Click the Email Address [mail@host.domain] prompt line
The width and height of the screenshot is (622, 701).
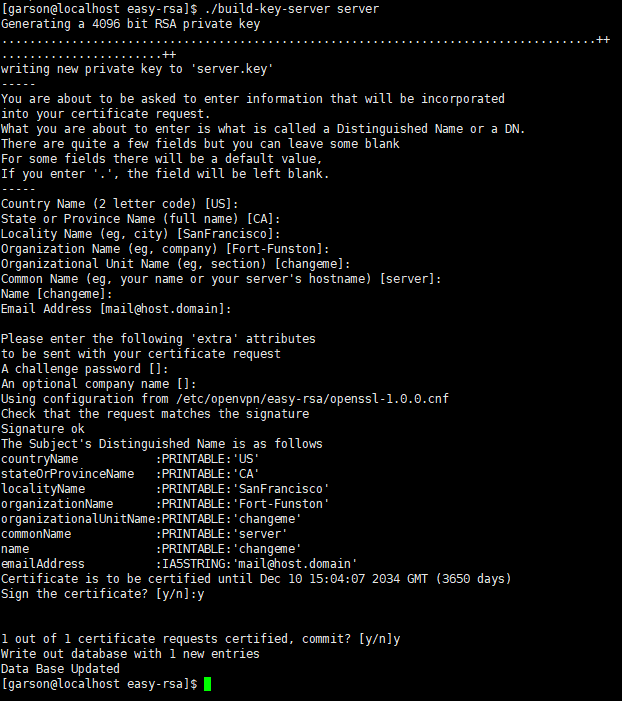117,309
